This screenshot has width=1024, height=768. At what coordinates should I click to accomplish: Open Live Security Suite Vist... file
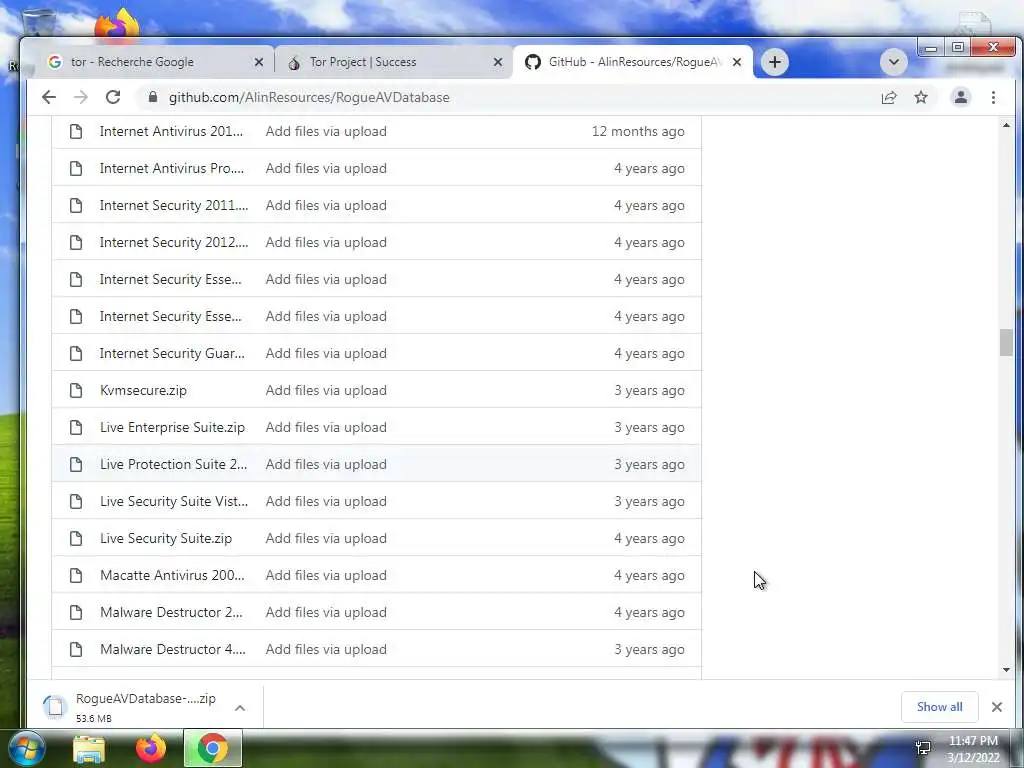[x=174, y=502]
